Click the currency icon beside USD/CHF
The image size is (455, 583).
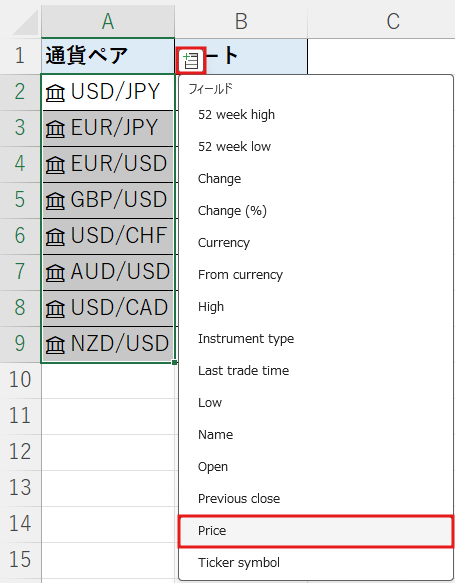tap(55, 236)
